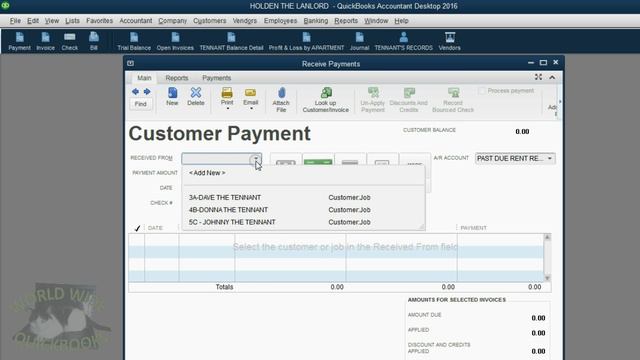Open the Banking menu

point(316,21)
